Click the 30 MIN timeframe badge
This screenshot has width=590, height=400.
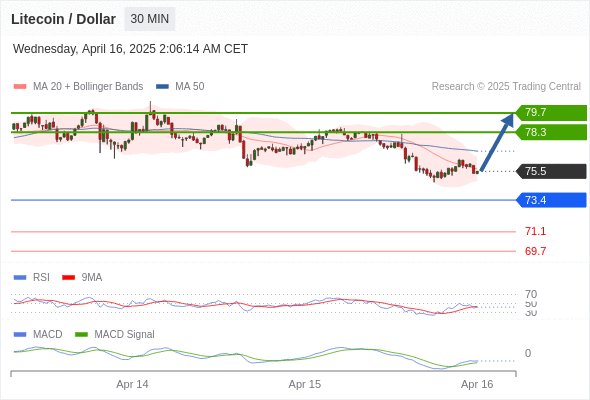150,19
